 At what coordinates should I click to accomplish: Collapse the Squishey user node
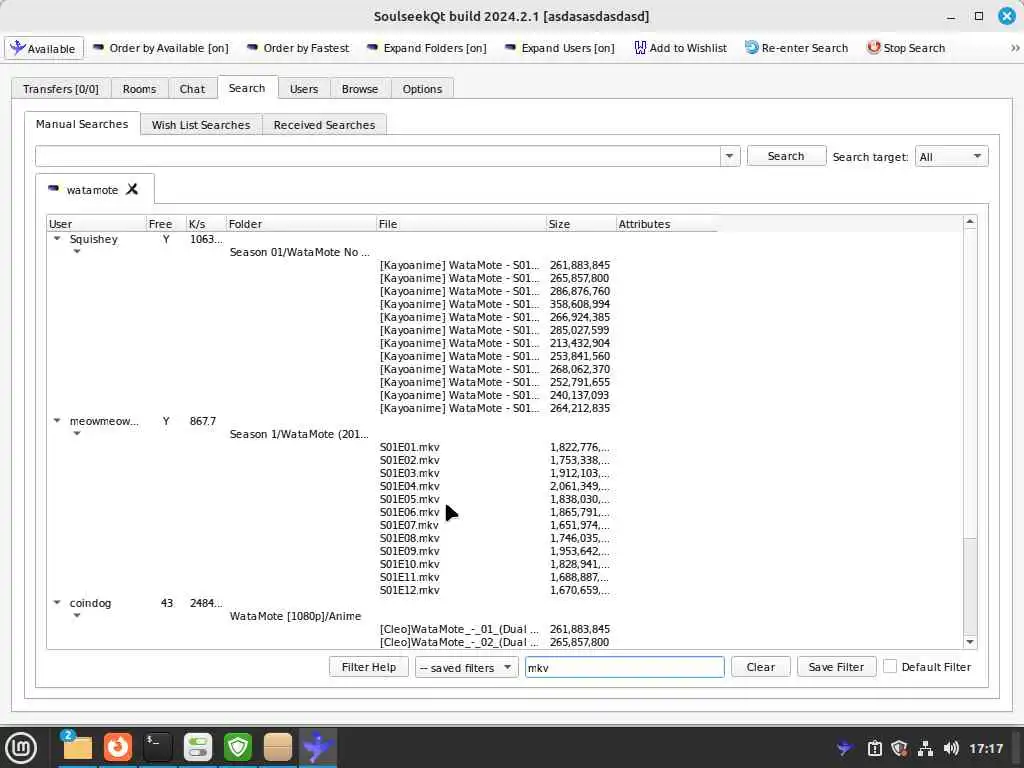click(x=57, y=239)
